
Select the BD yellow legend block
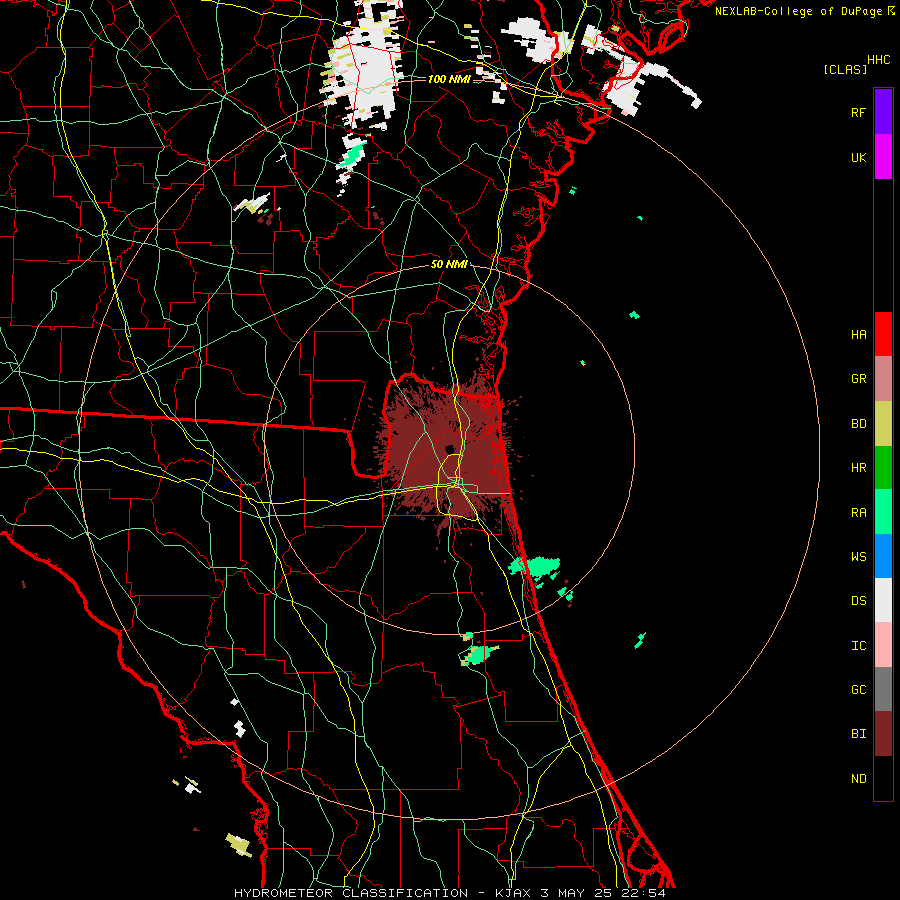[883, 424]
